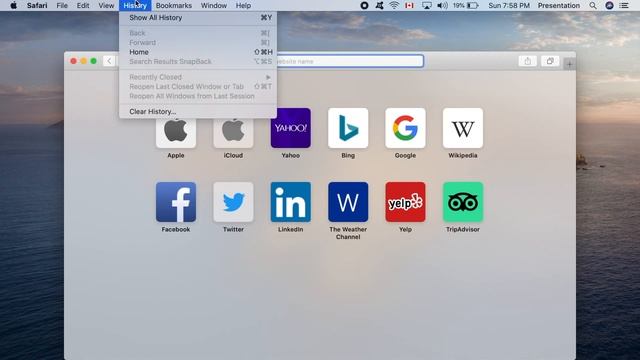The width and height of the screenshot is (640, 360).
Task: Open the volume control in menu bar
Action: 442,6
